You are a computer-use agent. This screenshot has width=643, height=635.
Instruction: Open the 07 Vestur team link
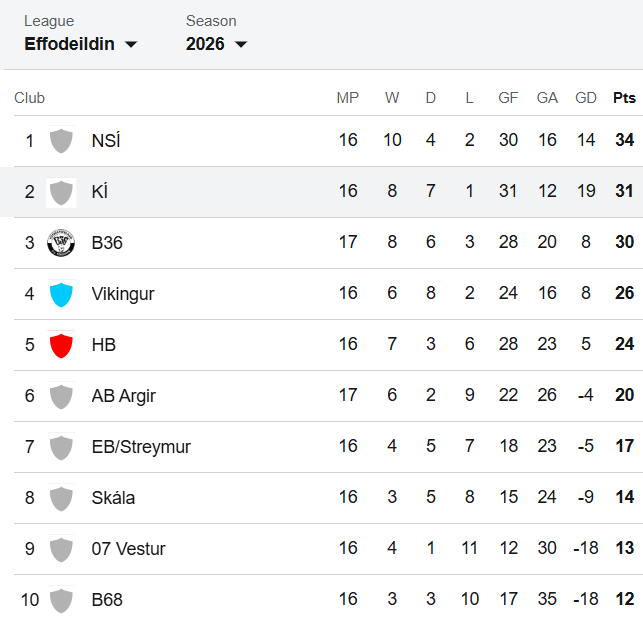128,549
